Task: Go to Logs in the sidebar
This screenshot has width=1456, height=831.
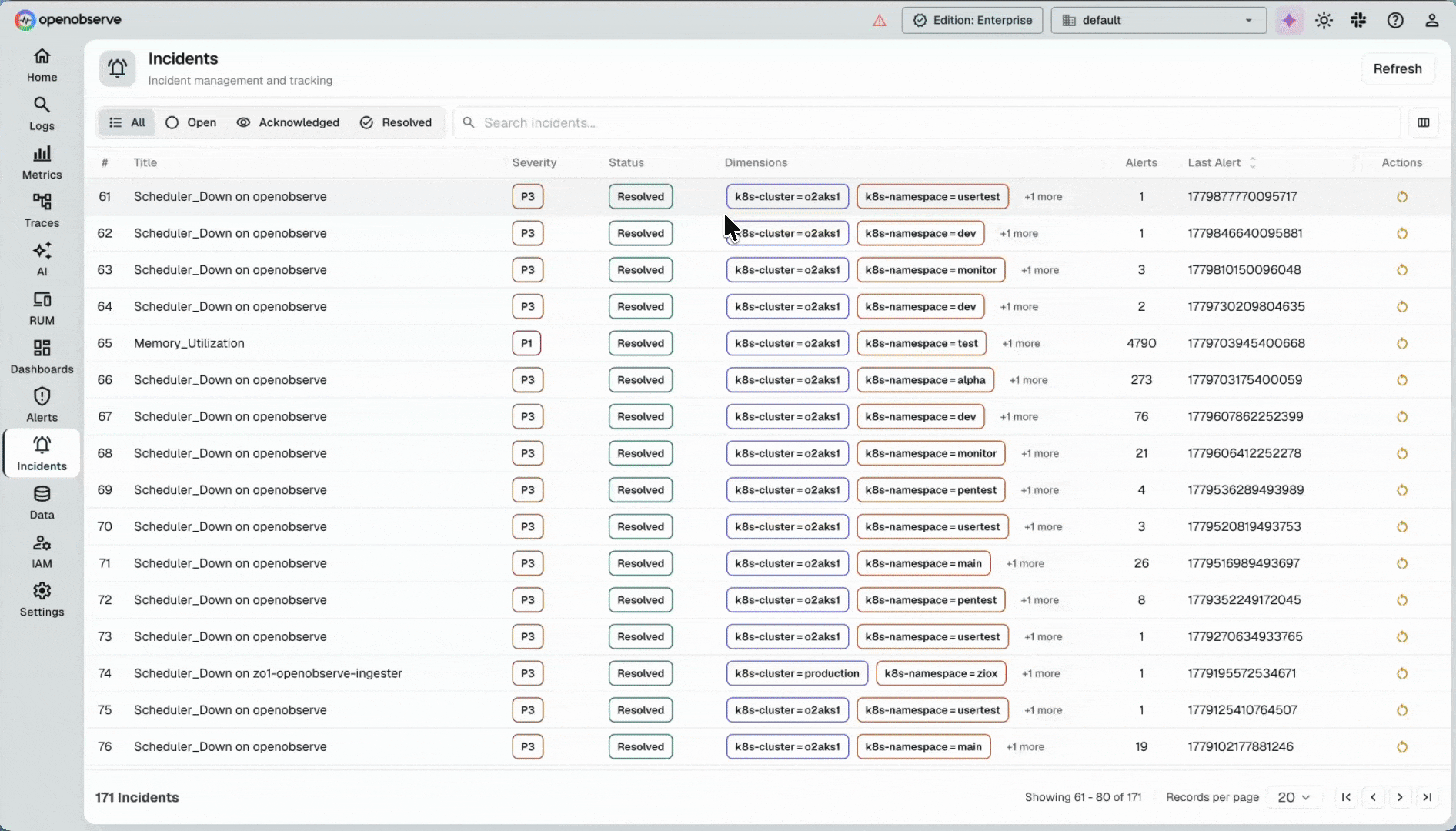Action: tap(42, 114)
